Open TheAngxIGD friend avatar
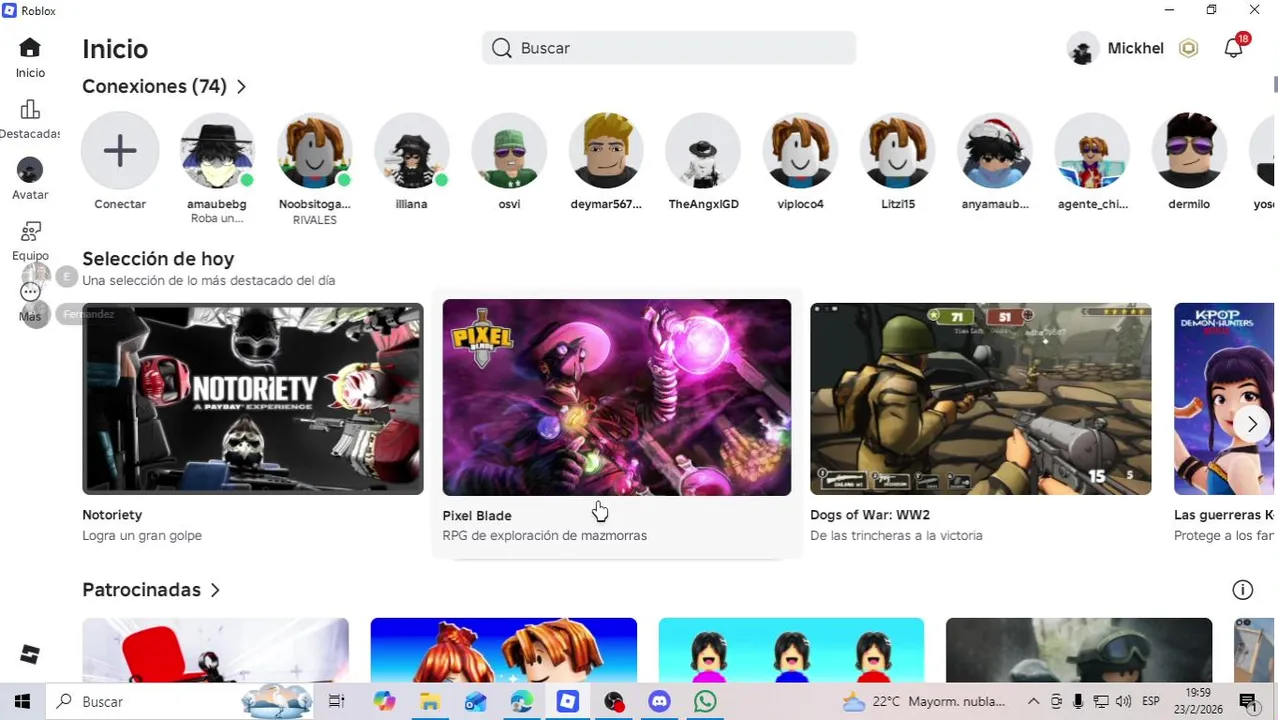Viewport: 1278px width, 720px height. point(703,151)
